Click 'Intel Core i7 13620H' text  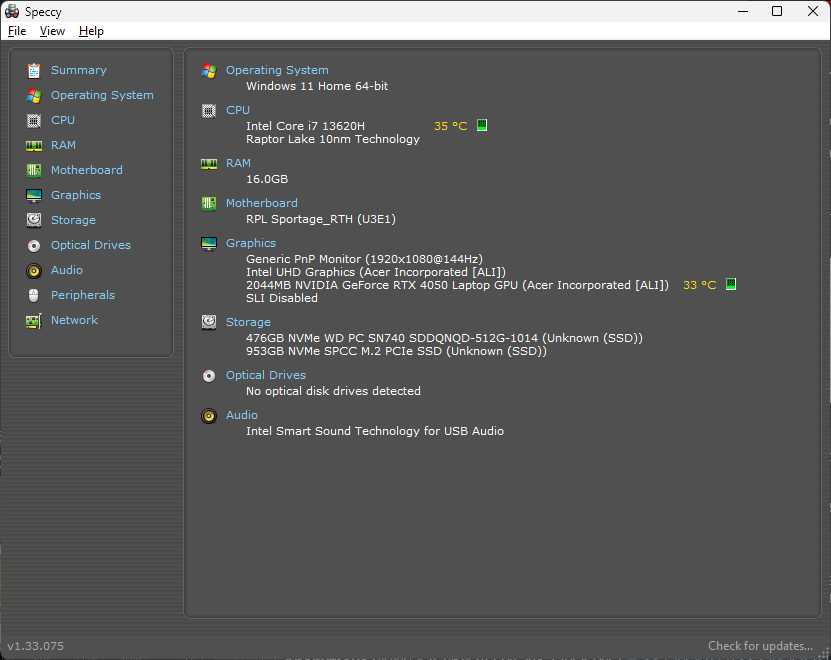coord(305,126)
